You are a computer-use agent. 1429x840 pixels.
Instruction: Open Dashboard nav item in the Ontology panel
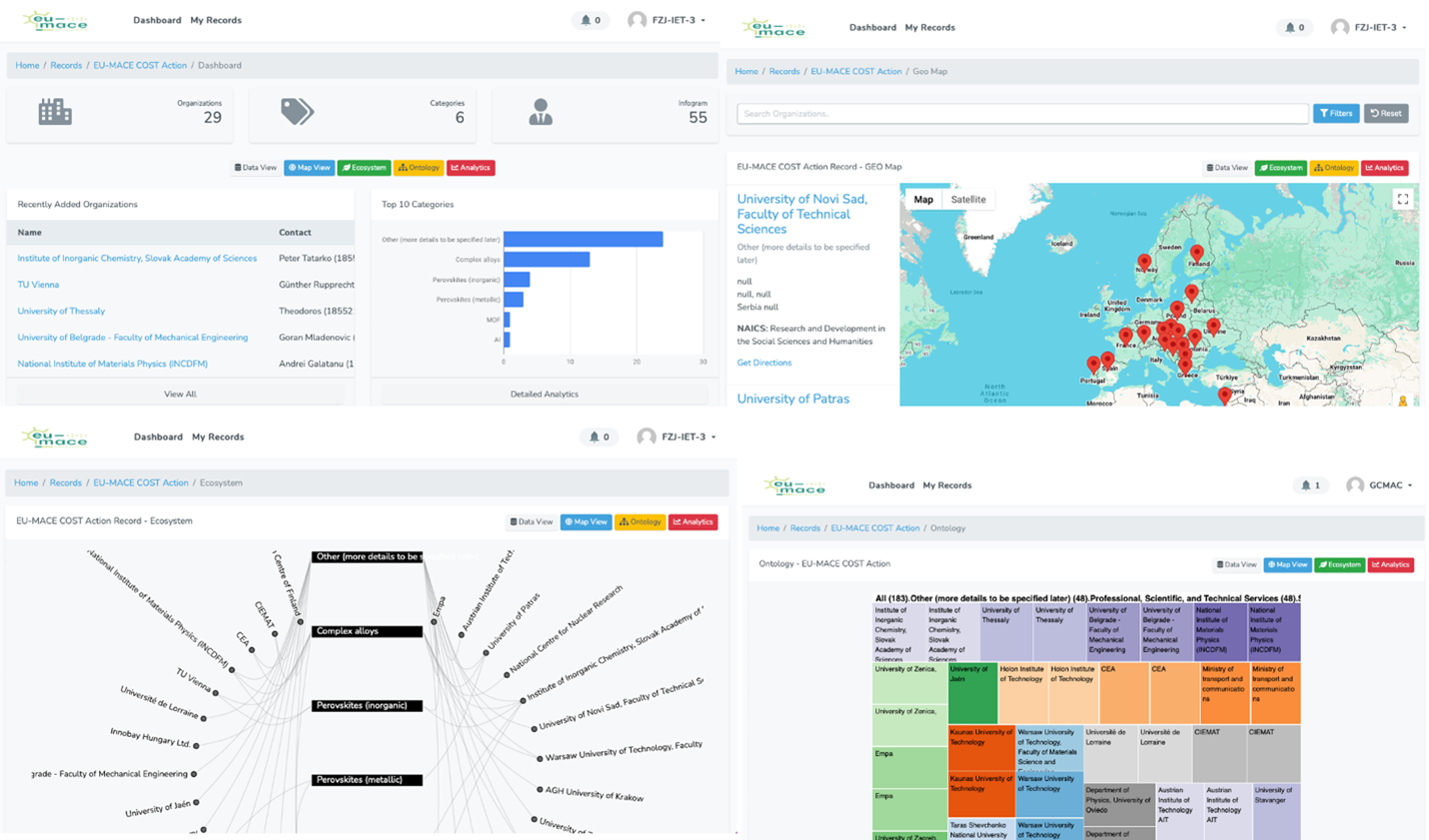pyautogui.click(x=891, y=485)
